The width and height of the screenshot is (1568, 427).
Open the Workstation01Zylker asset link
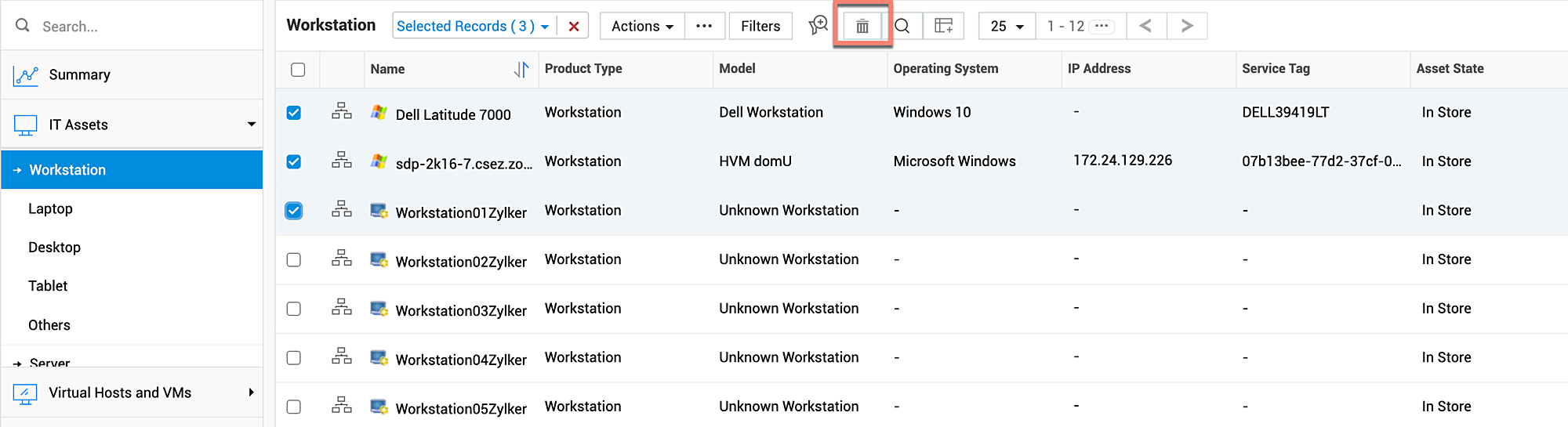click(461, 213)
